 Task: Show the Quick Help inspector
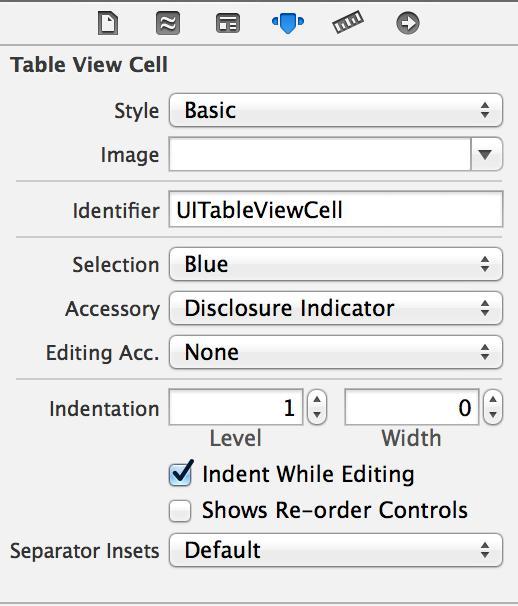pyautogui.click(x=168, y=23)
